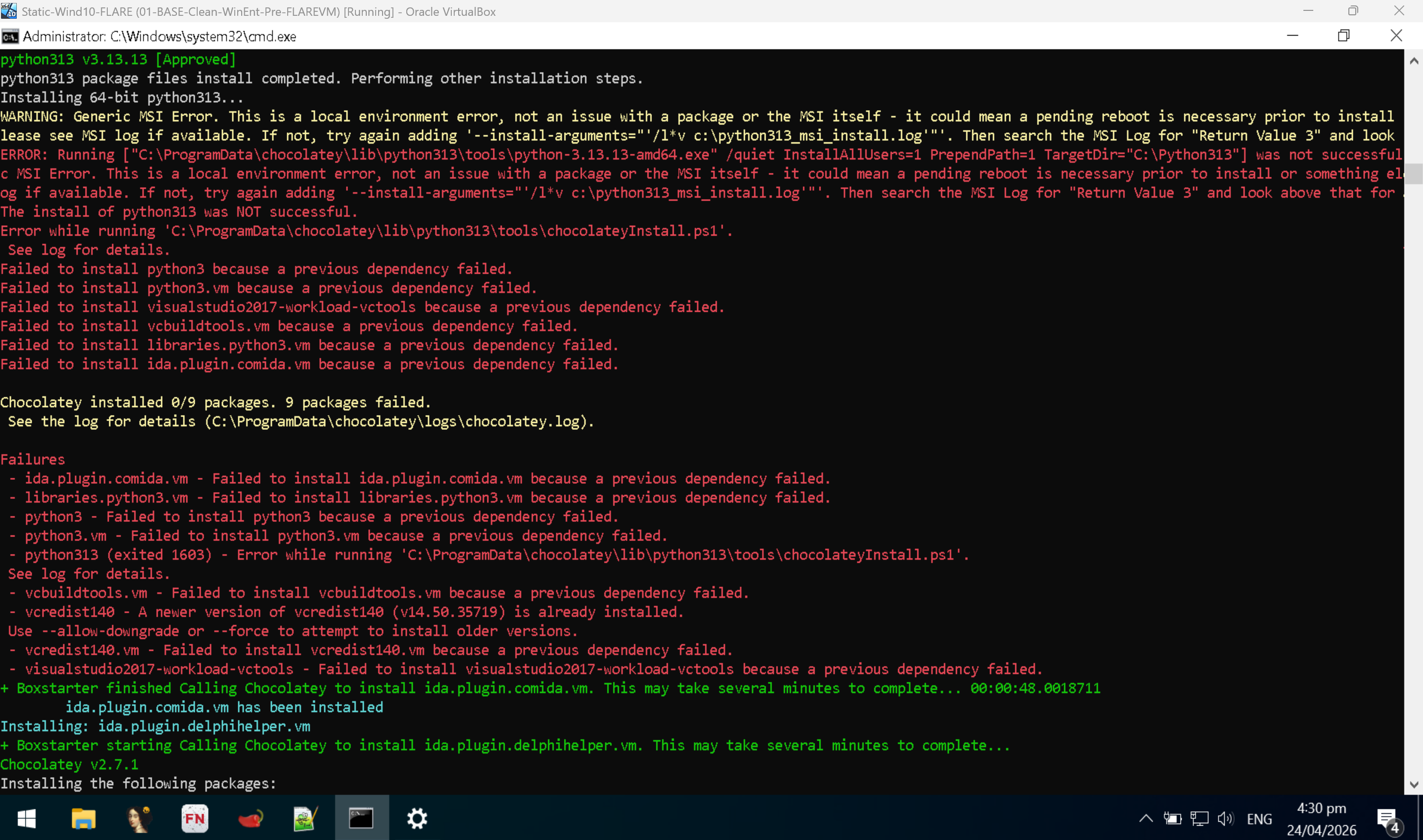Click 'python313 (exited 1603)' failure line
1423x840 pixels.
point(489,555)
